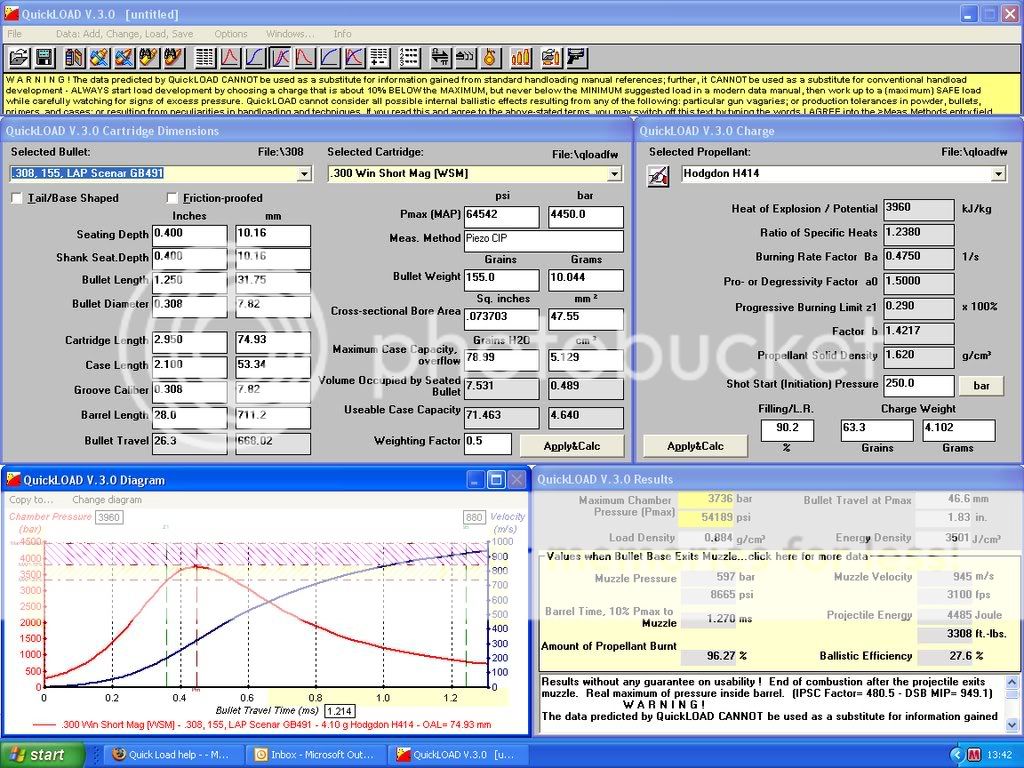Image resolution: width=1024 pixels, height=768 pixels.
Task: Click the propellant icon beside Hodgdon H414
Action: coord(659,176)
